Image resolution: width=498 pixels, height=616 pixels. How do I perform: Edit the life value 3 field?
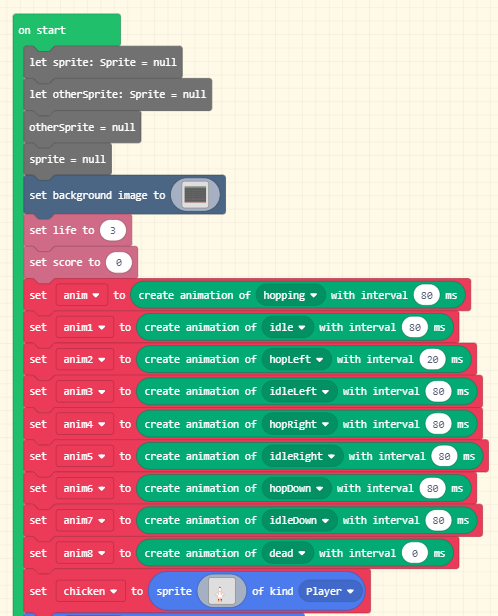[113, 230]
